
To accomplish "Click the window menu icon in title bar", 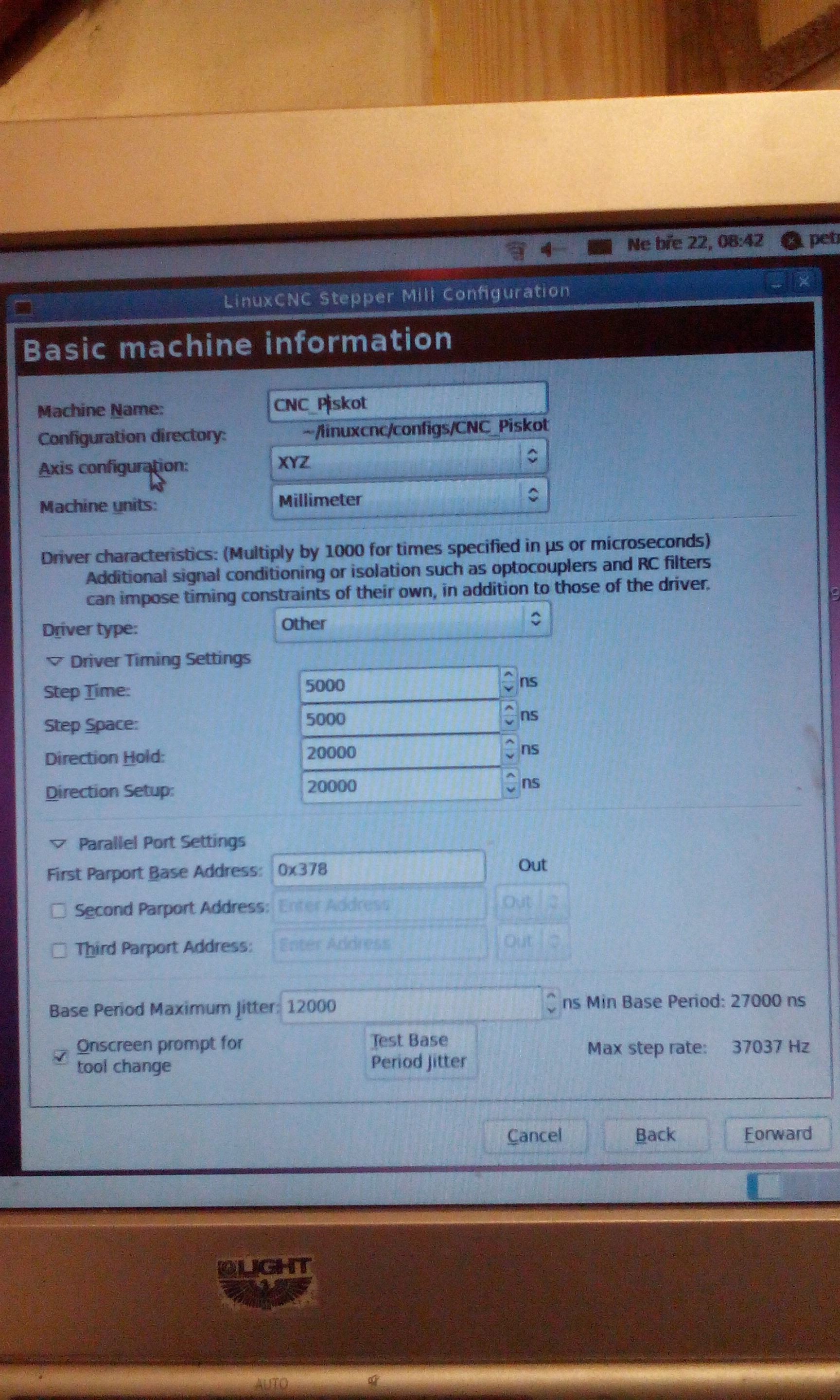I will pos(24,307).
